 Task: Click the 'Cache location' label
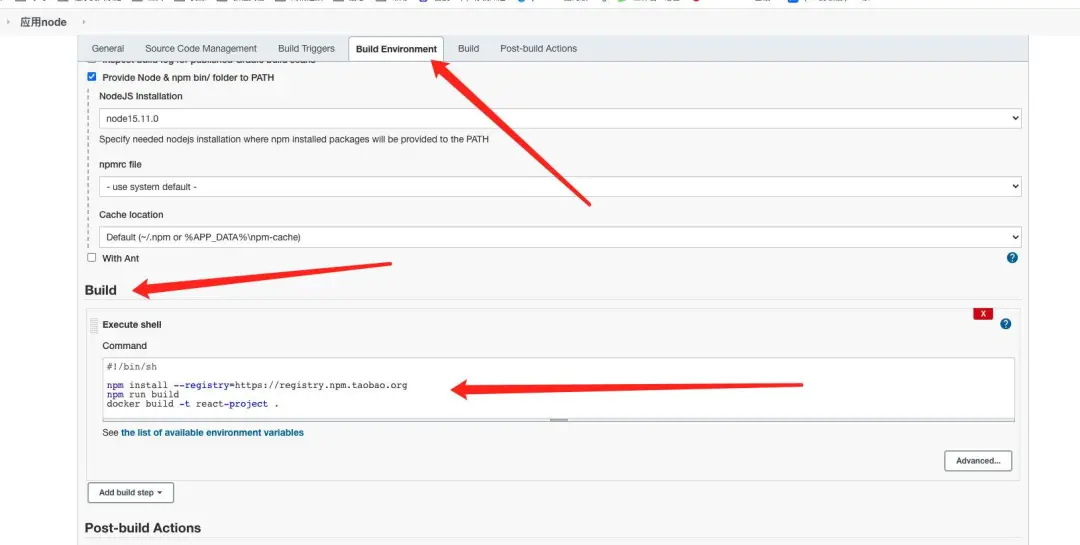click(131, 215)
